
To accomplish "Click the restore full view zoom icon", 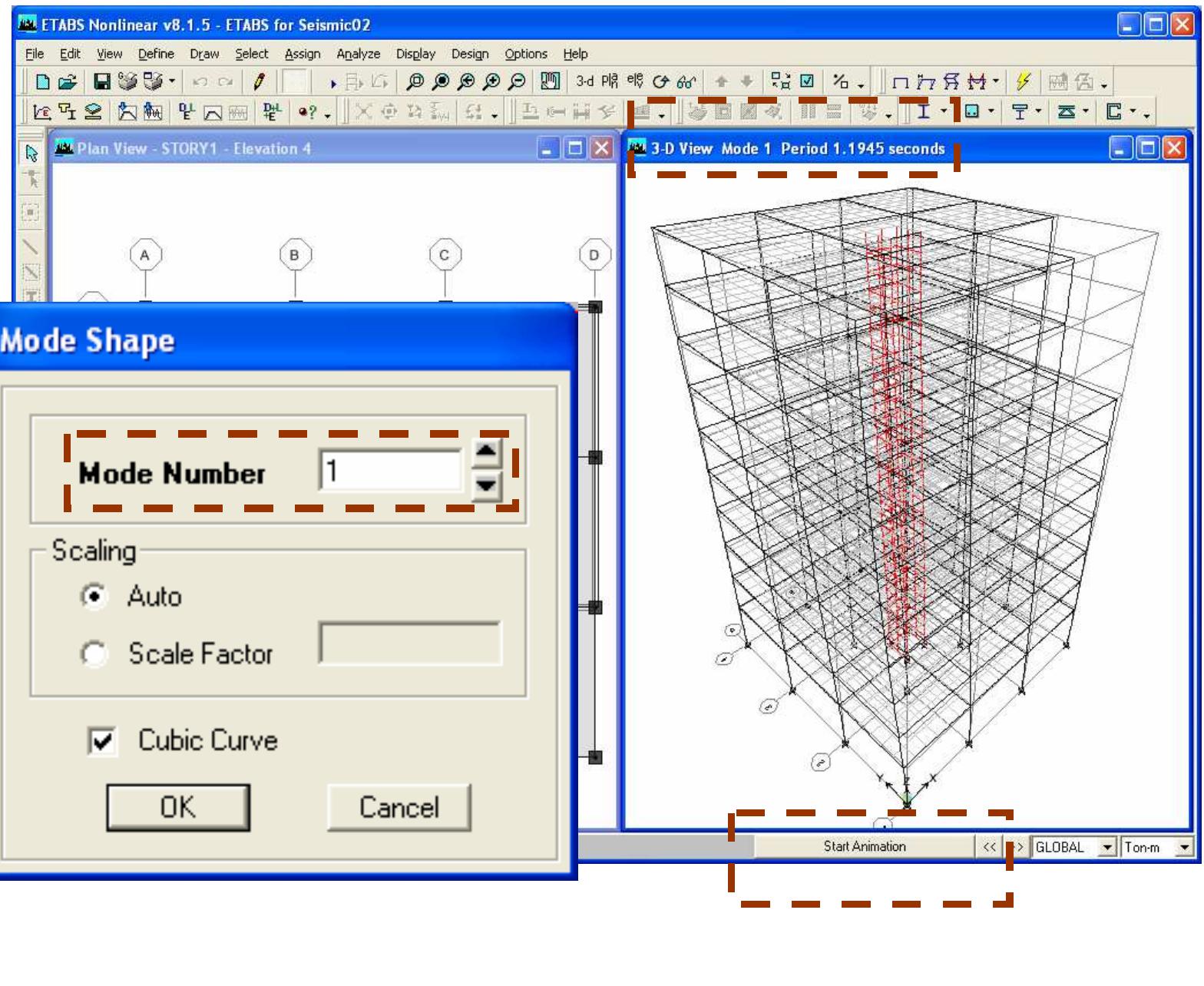I will click(x=441, y=81).
